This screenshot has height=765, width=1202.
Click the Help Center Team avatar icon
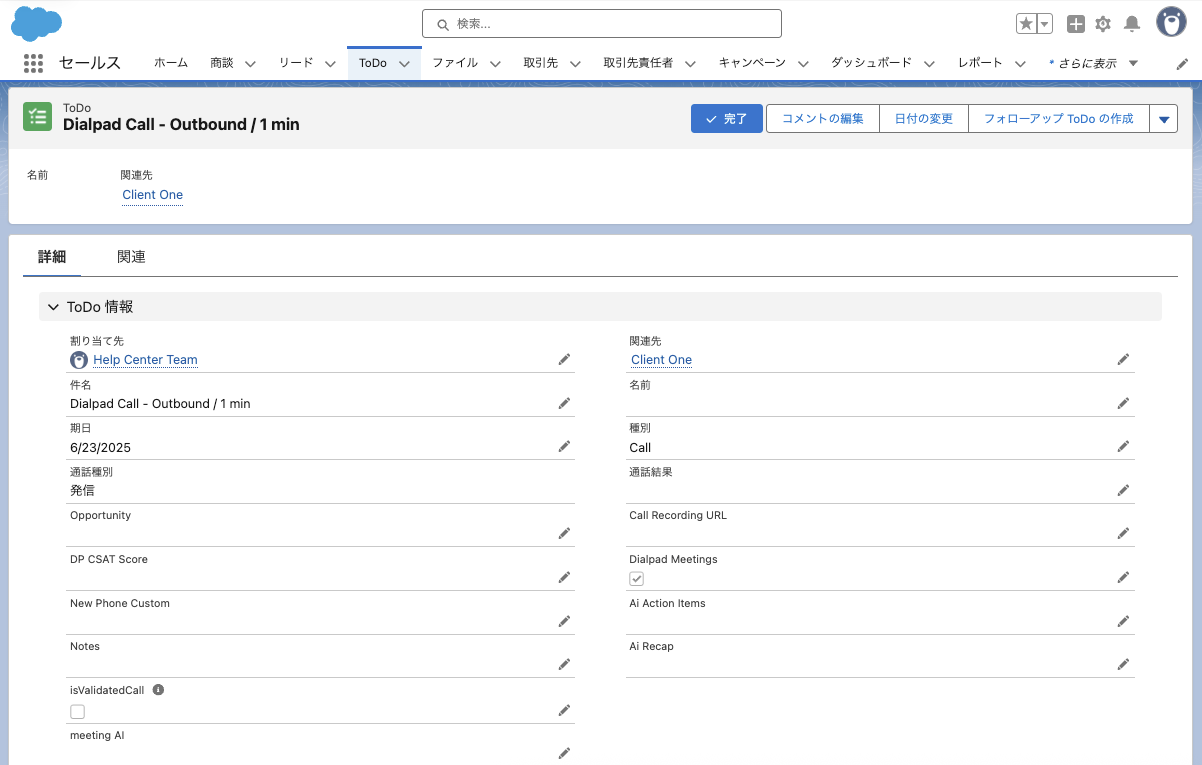pos(79,360)
